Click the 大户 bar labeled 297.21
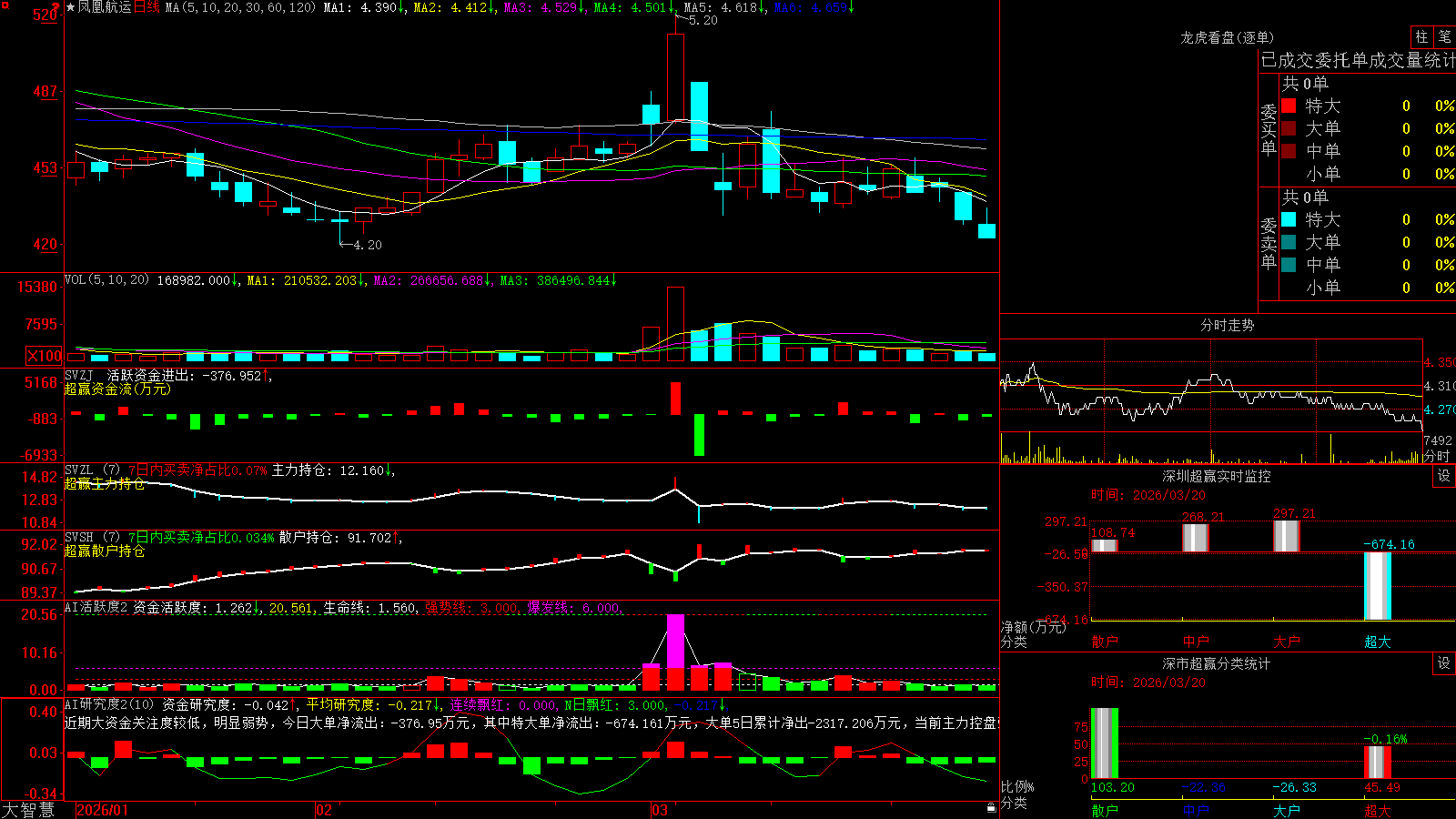Screen dimensions: 1456x819 tap(1287, 536)
